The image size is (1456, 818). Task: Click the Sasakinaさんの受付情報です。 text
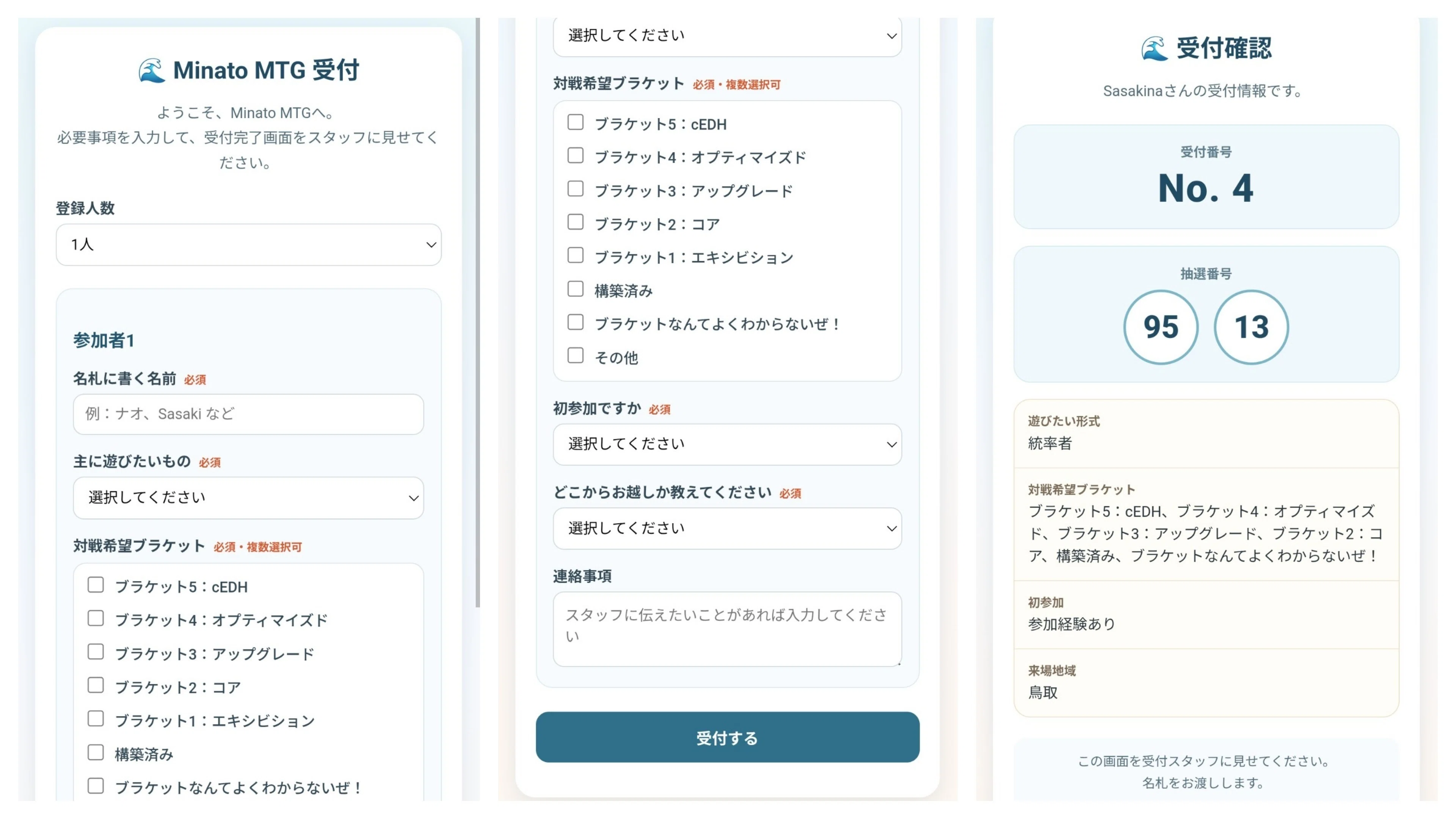tap(1203, 91)
